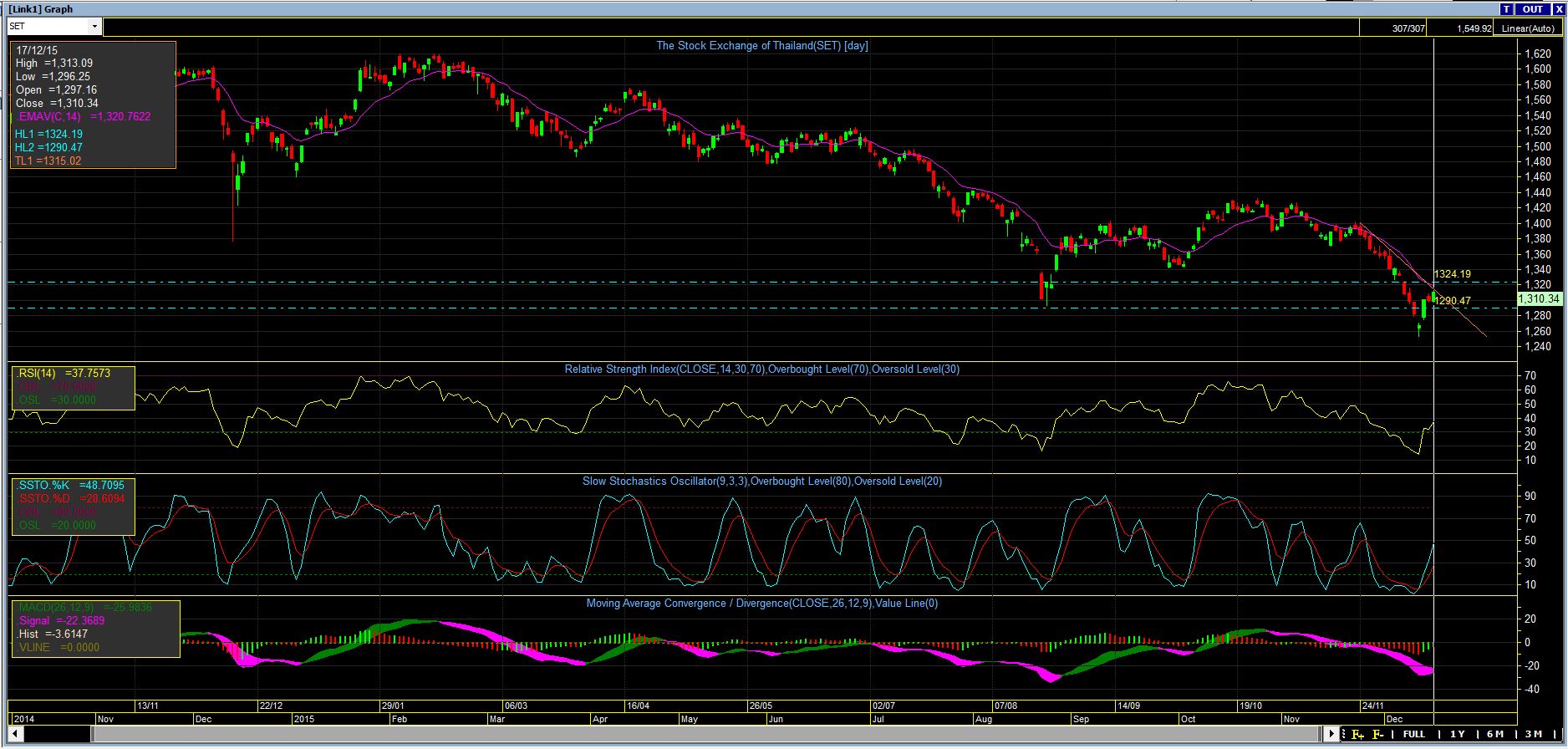The image size is (1568, 749).
Task: Click the 07/08 date marker on the time axis
Action: (1005, 706)
